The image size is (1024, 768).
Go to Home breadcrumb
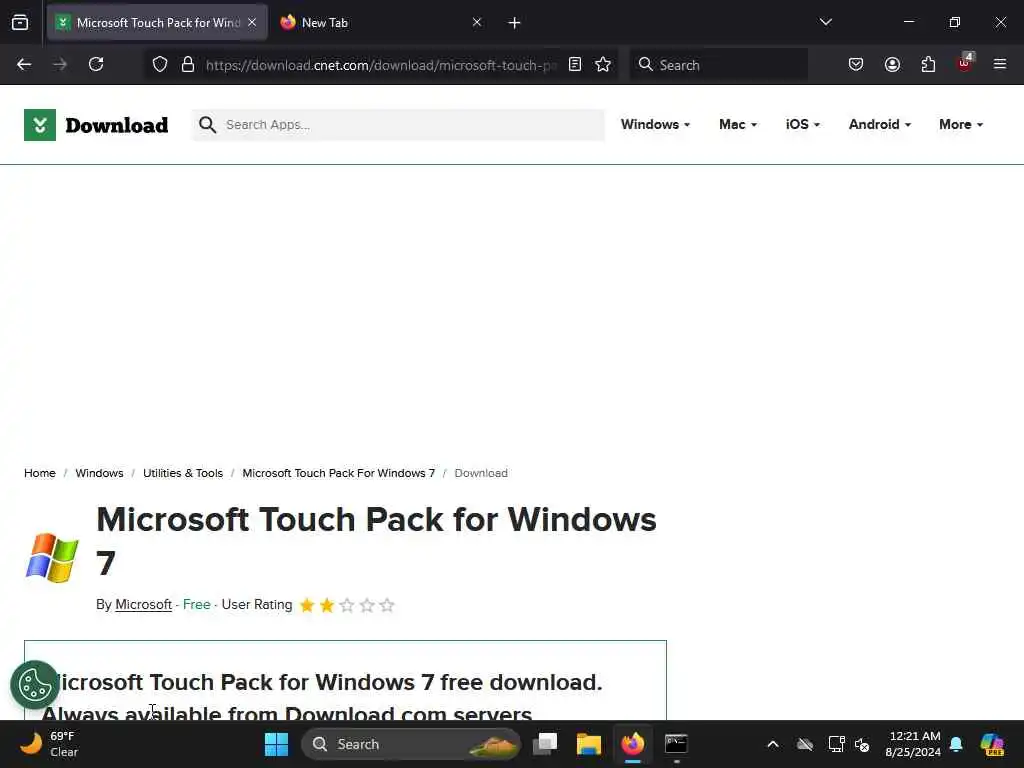[x=40, y=473]
